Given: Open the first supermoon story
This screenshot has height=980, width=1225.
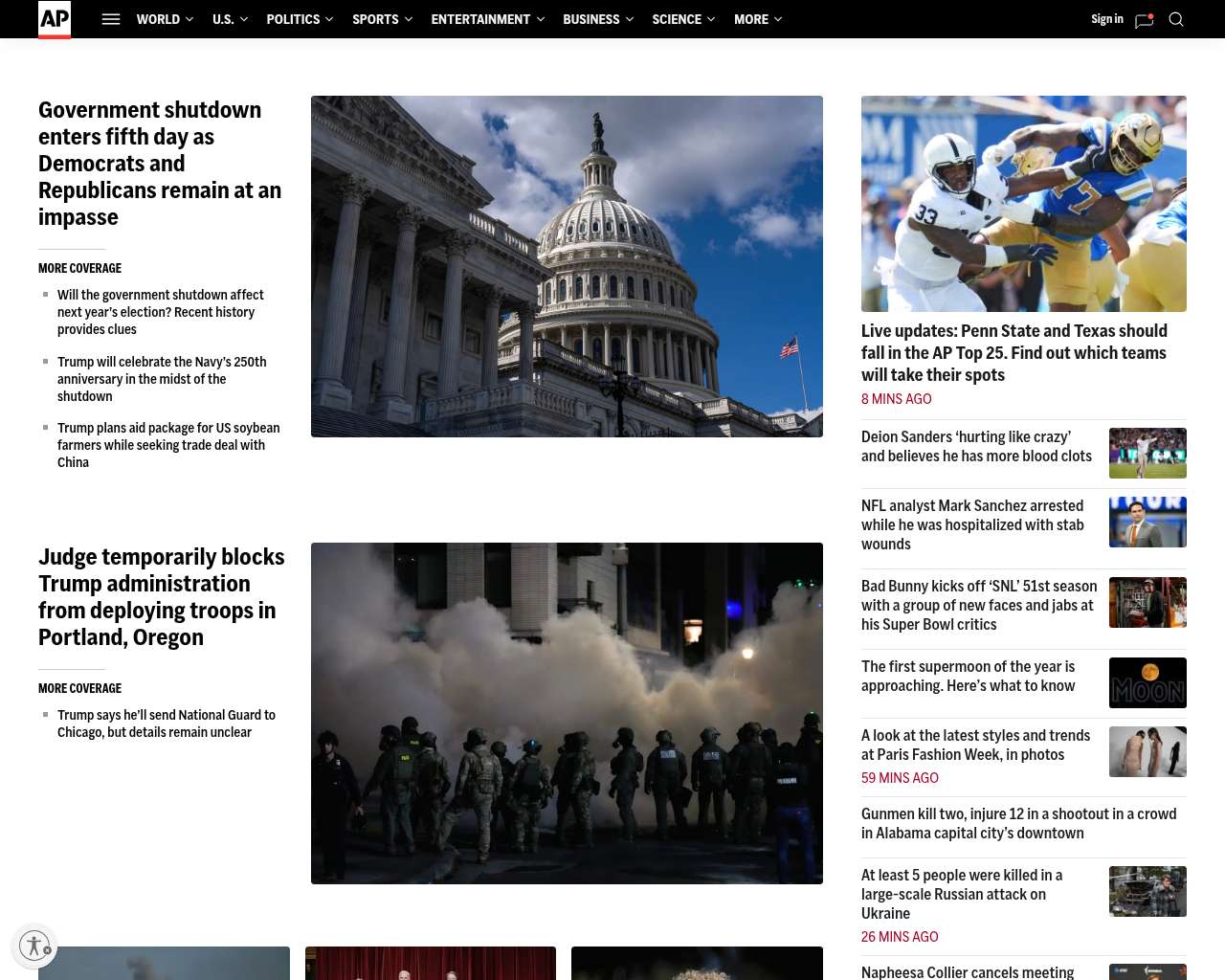Looking at the screenshot, I should (x=968, y=676).
